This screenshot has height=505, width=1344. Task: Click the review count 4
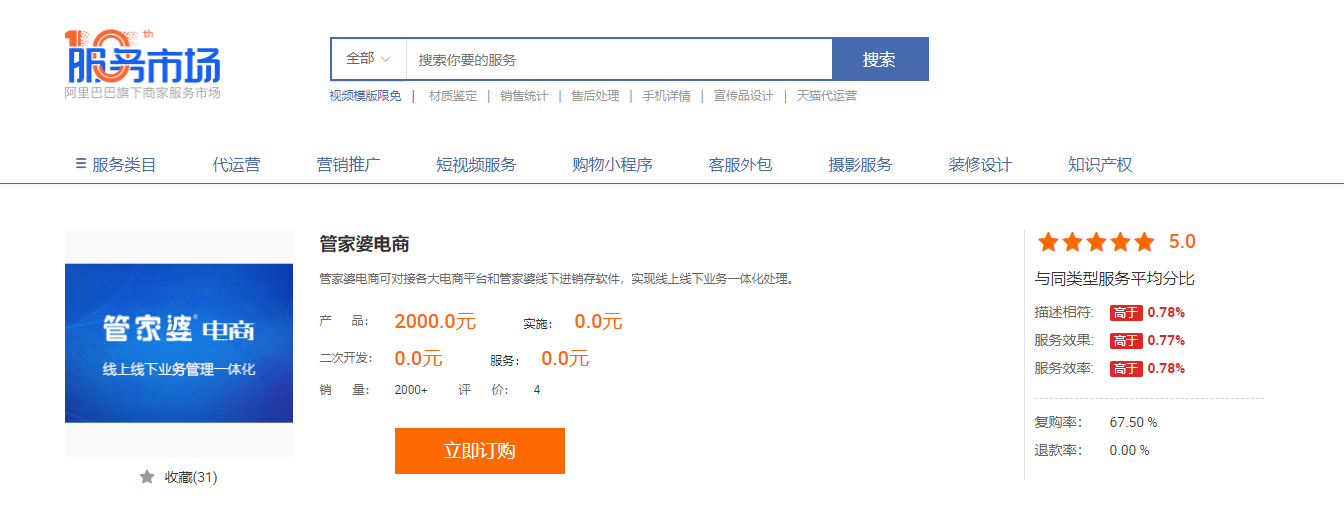coord(537,390)
